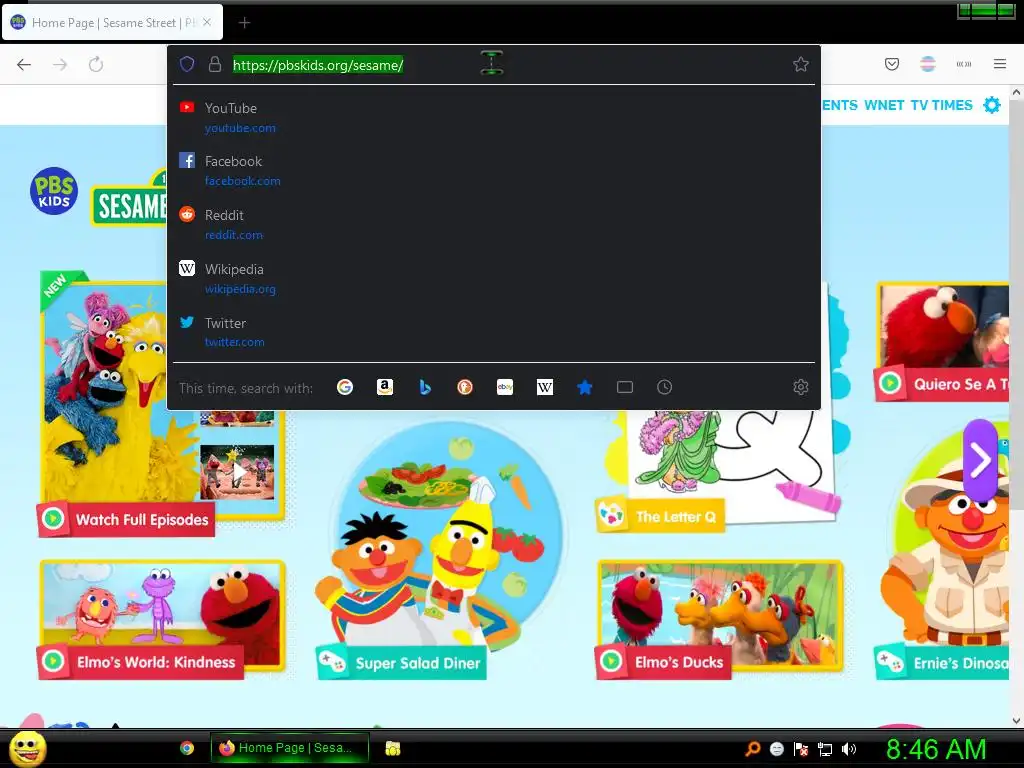Viewport: 1024px width, 768px height.
Task: Open PBS Kids page settings gear
Action: [992, 104]
